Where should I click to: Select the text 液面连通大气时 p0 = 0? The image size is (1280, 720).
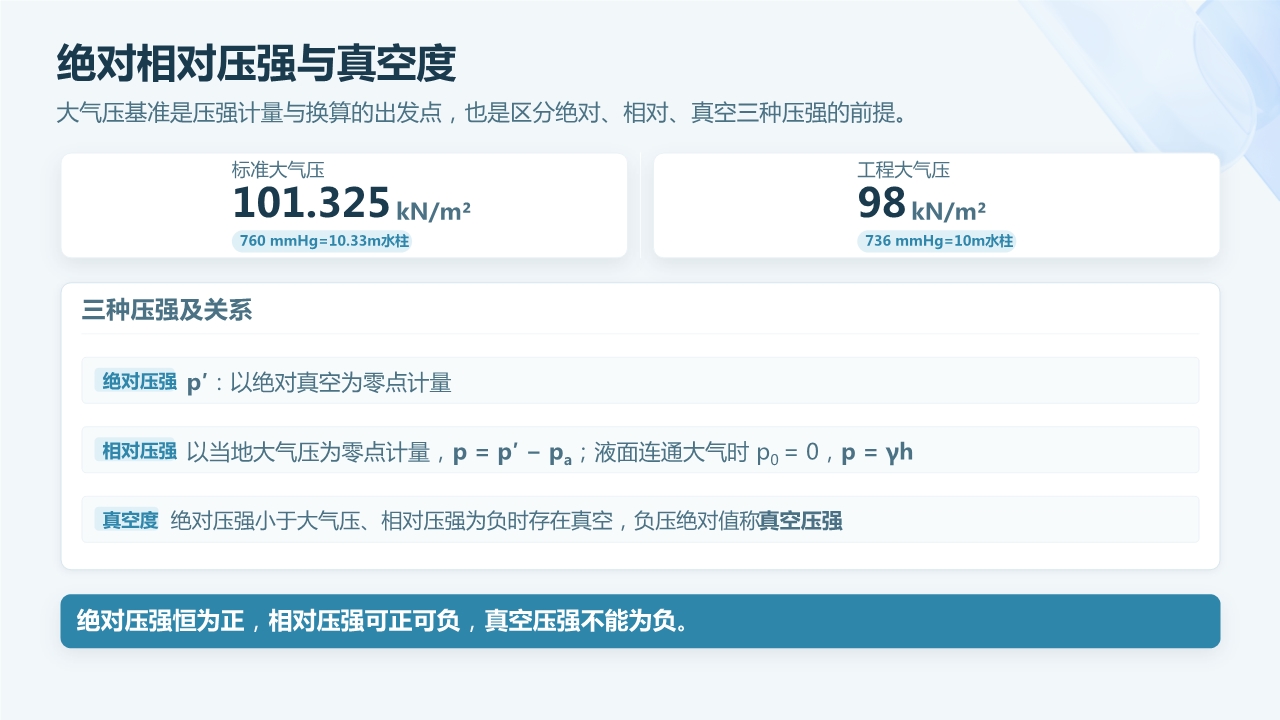coord(707,453)
